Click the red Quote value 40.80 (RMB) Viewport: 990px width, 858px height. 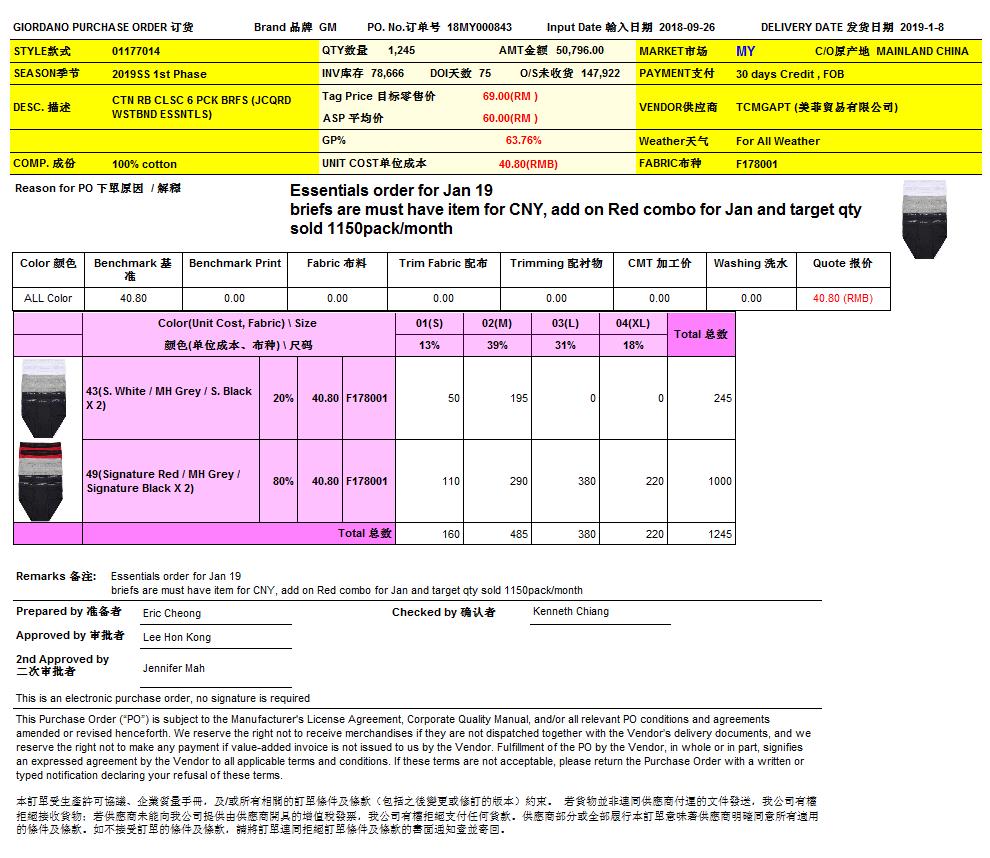point(842,298)
